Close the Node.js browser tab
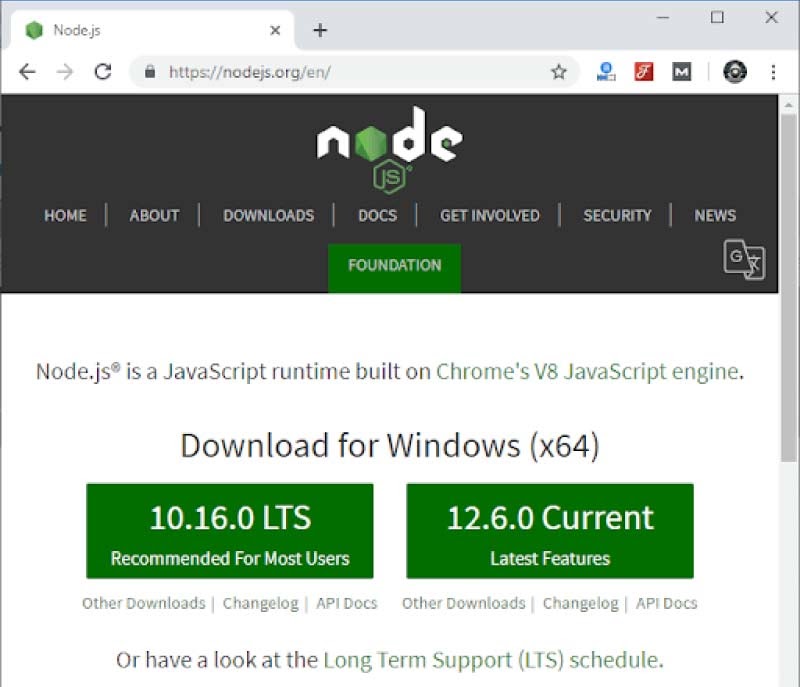800x687 pixels. coord(275,31)
